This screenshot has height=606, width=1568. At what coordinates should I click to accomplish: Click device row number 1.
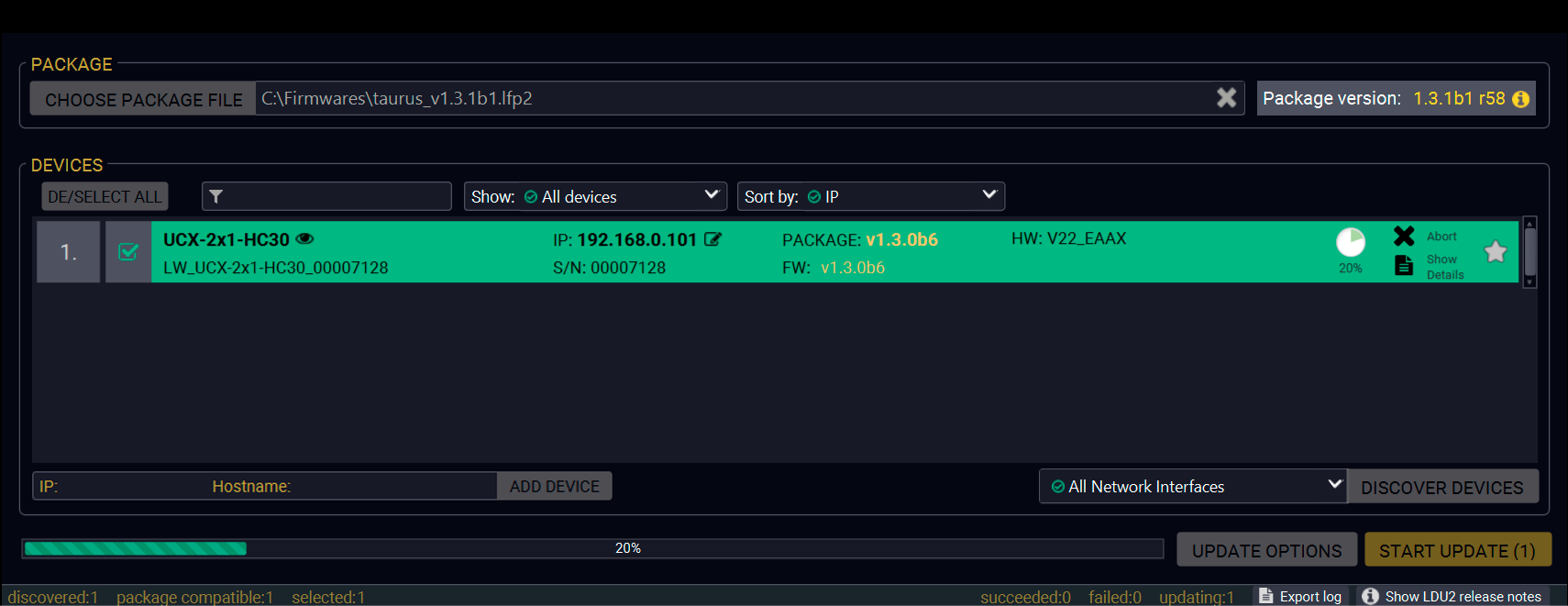[x=69, y=251]
